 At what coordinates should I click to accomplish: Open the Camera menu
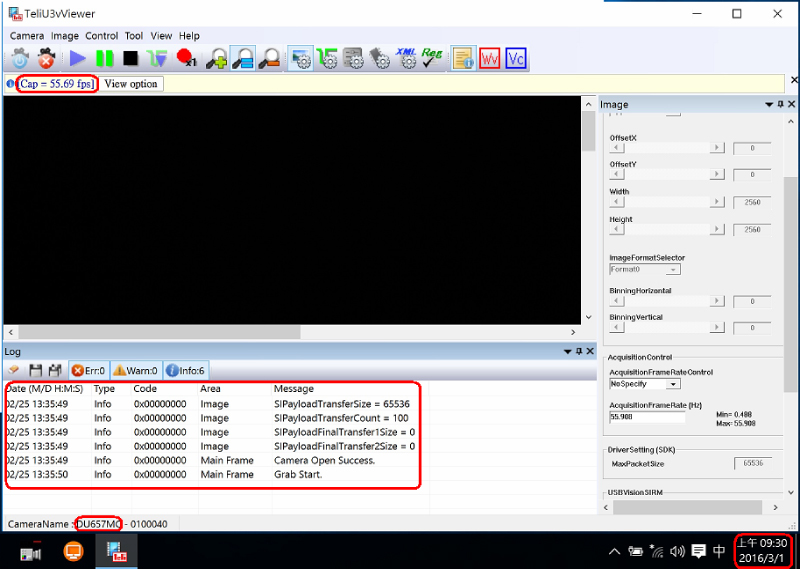(x=27, y=36)
